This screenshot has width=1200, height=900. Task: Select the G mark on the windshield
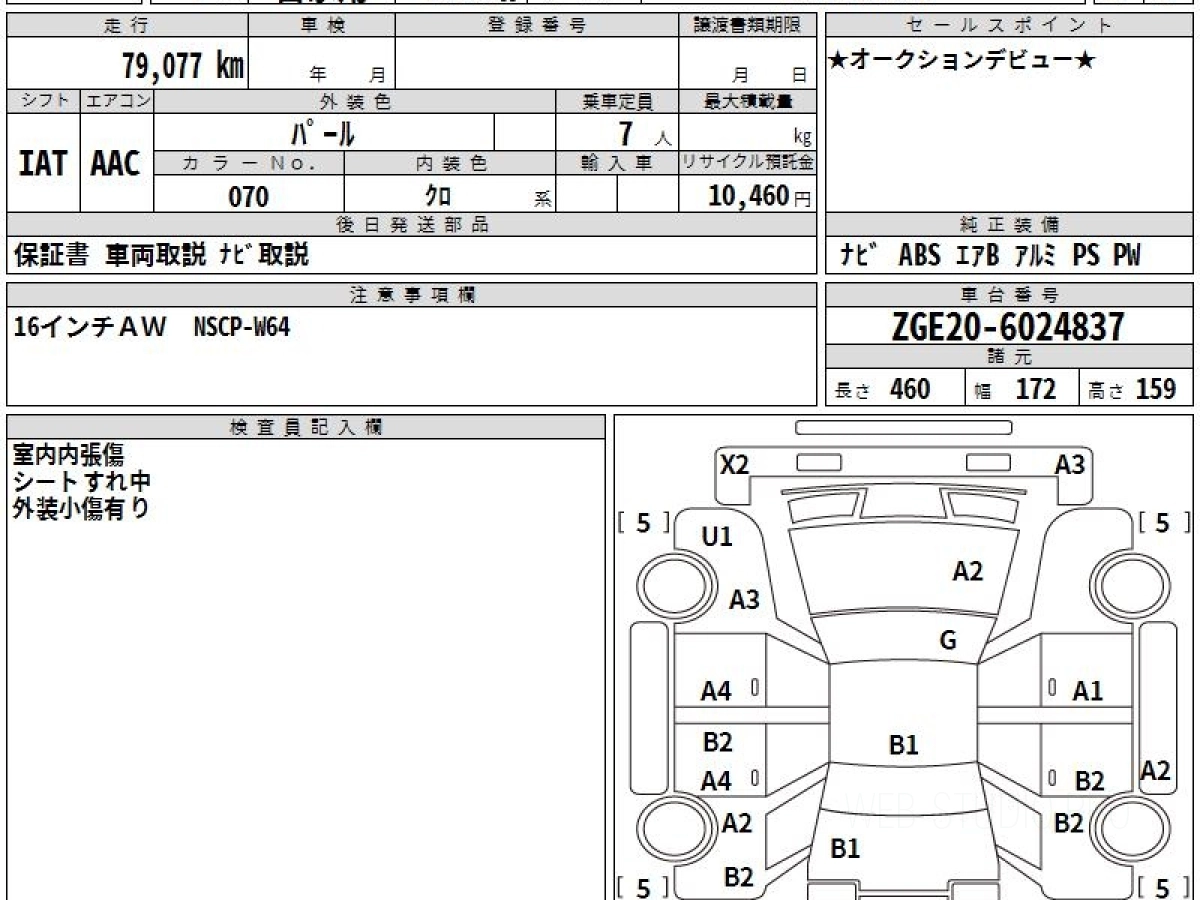click(x=948, y=641)
